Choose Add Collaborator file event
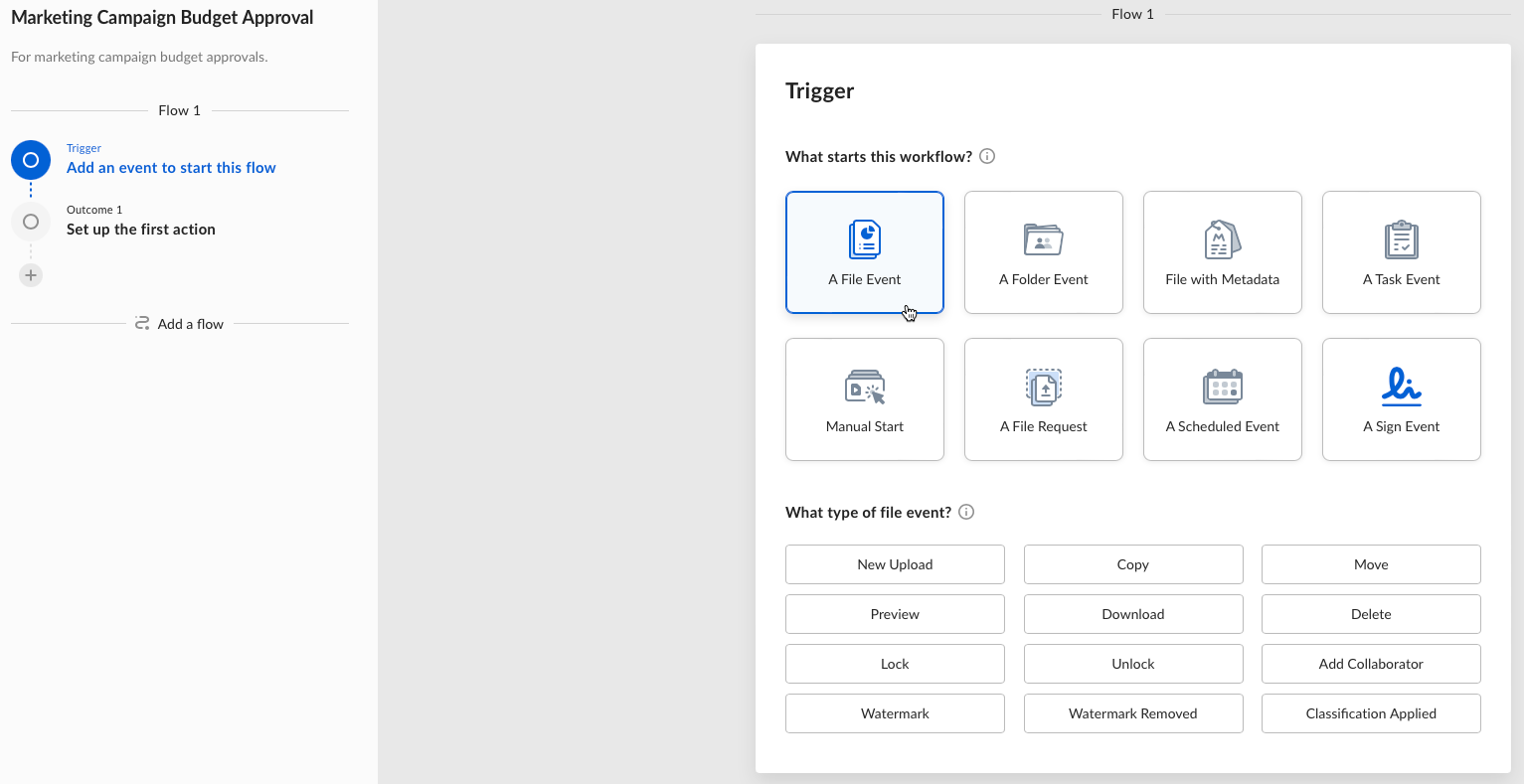This screenshot has height=784, width=1524. [1371, 664]
